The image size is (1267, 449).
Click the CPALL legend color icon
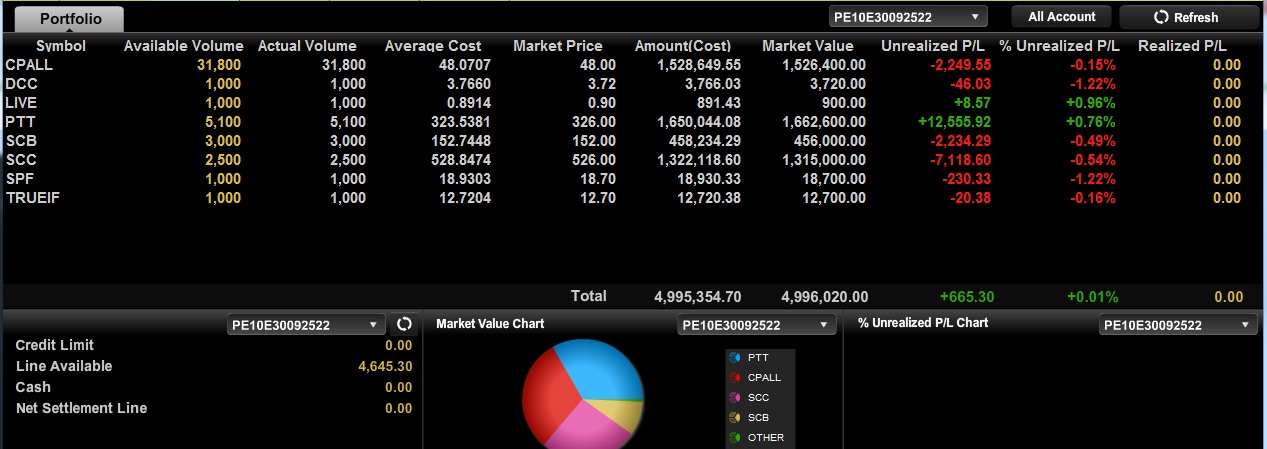pyautogui.click(x=735, y=377)
